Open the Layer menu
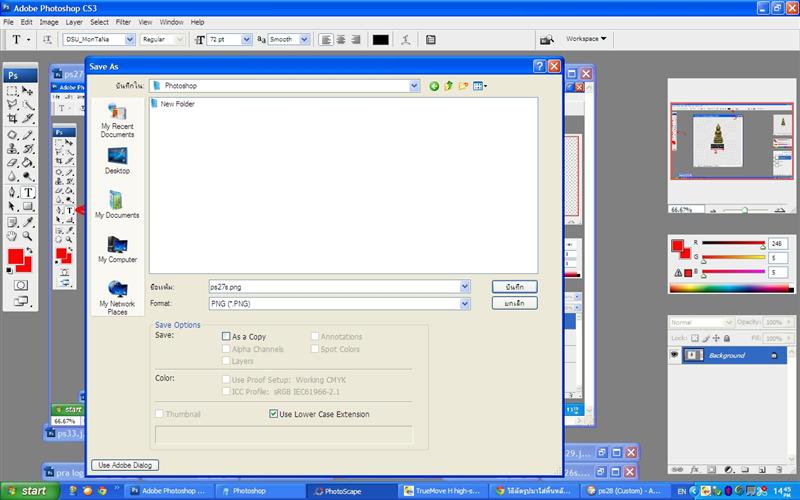Screen dimensions: 800x500 74,21
